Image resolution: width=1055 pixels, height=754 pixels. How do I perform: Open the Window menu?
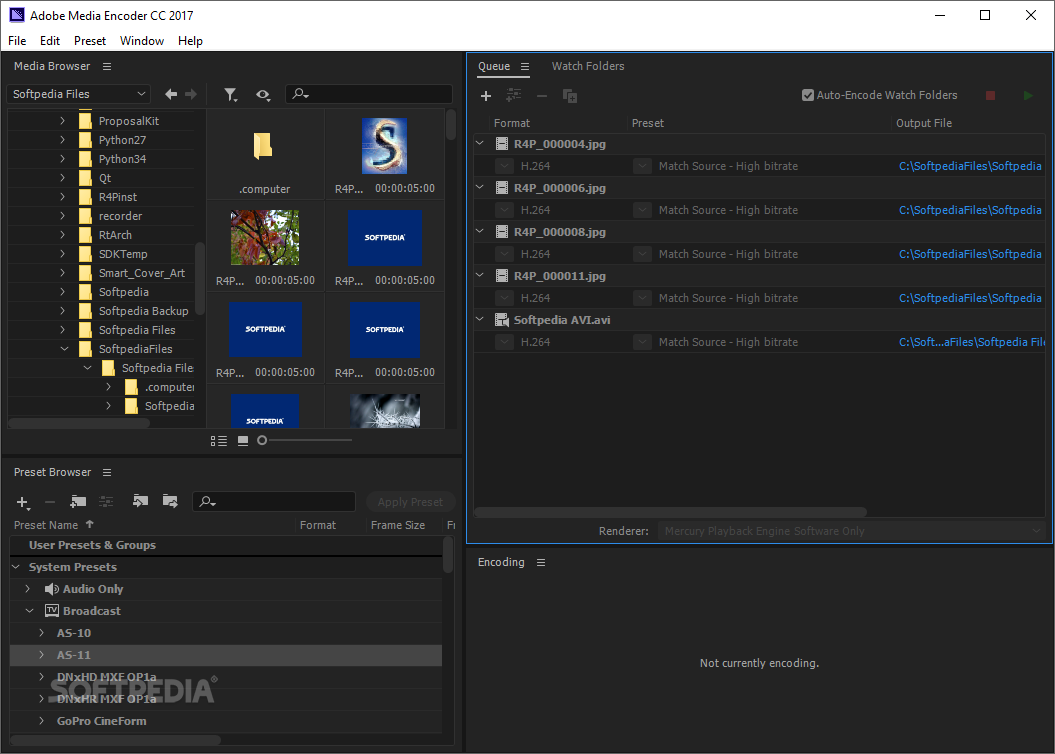click(x=142, y=41)
